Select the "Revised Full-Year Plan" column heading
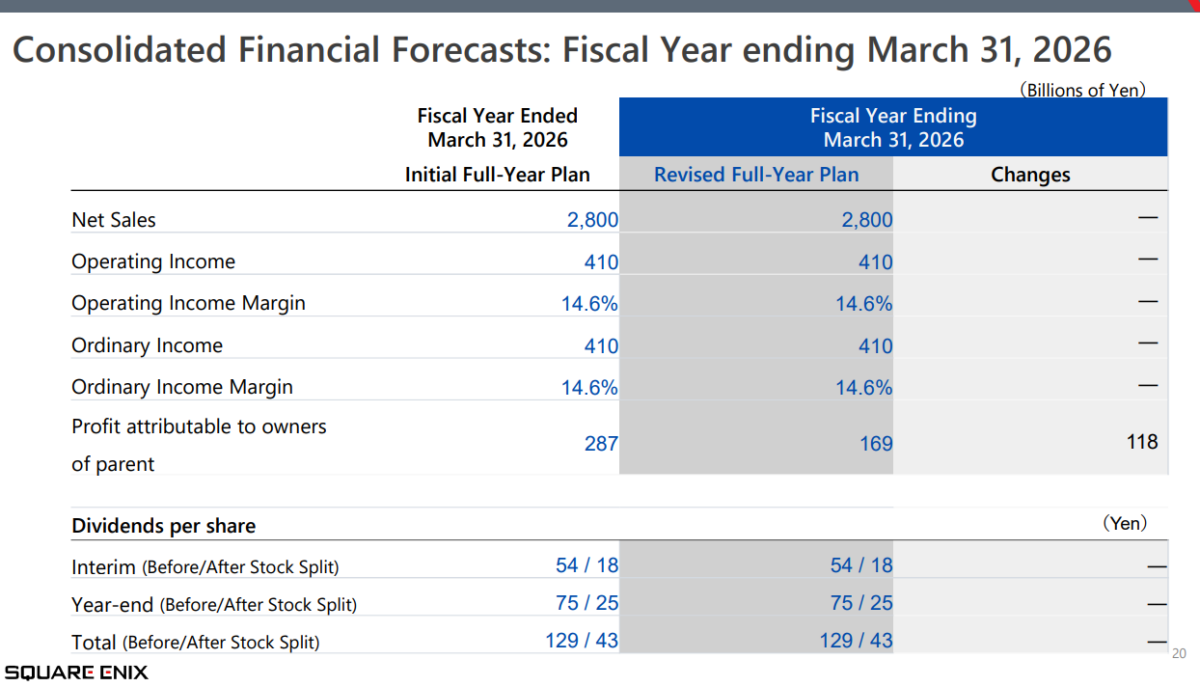Image resolution: width=1200 pixels, height=687 pixels. tap(756, 174)
